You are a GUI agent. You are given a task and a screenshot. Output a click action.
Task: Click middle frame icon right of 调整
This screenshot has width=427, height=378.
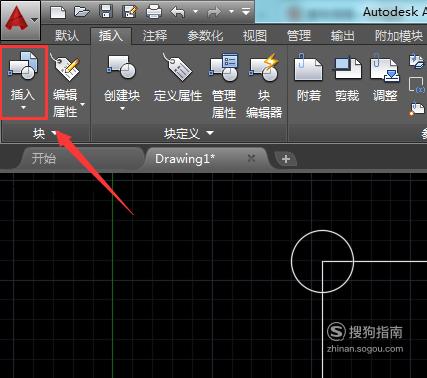(417, 85)
